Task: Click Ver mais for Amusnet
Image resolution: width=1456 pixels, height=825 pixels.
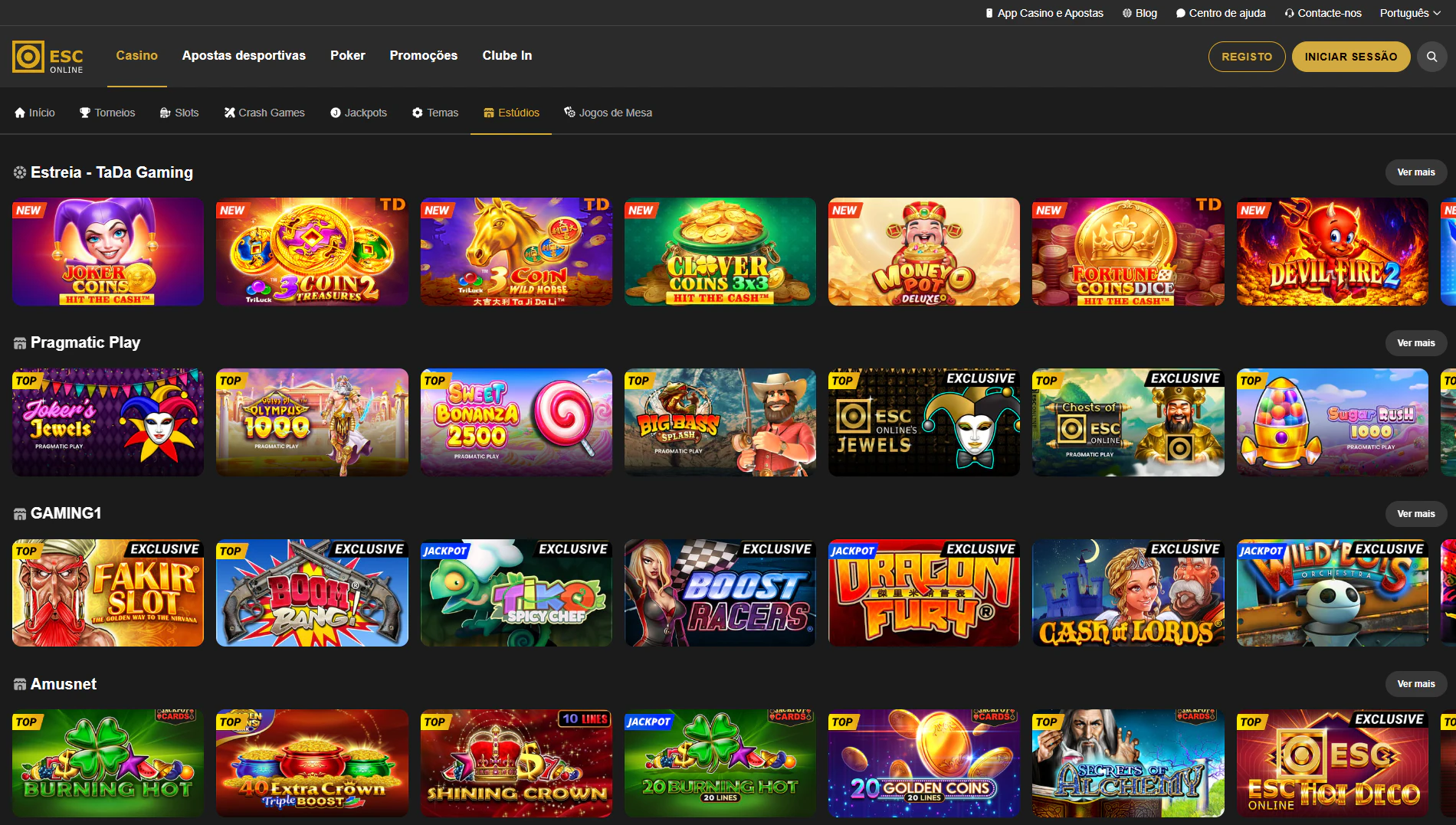Action: pyautogui.click(x=1416, y=684)
